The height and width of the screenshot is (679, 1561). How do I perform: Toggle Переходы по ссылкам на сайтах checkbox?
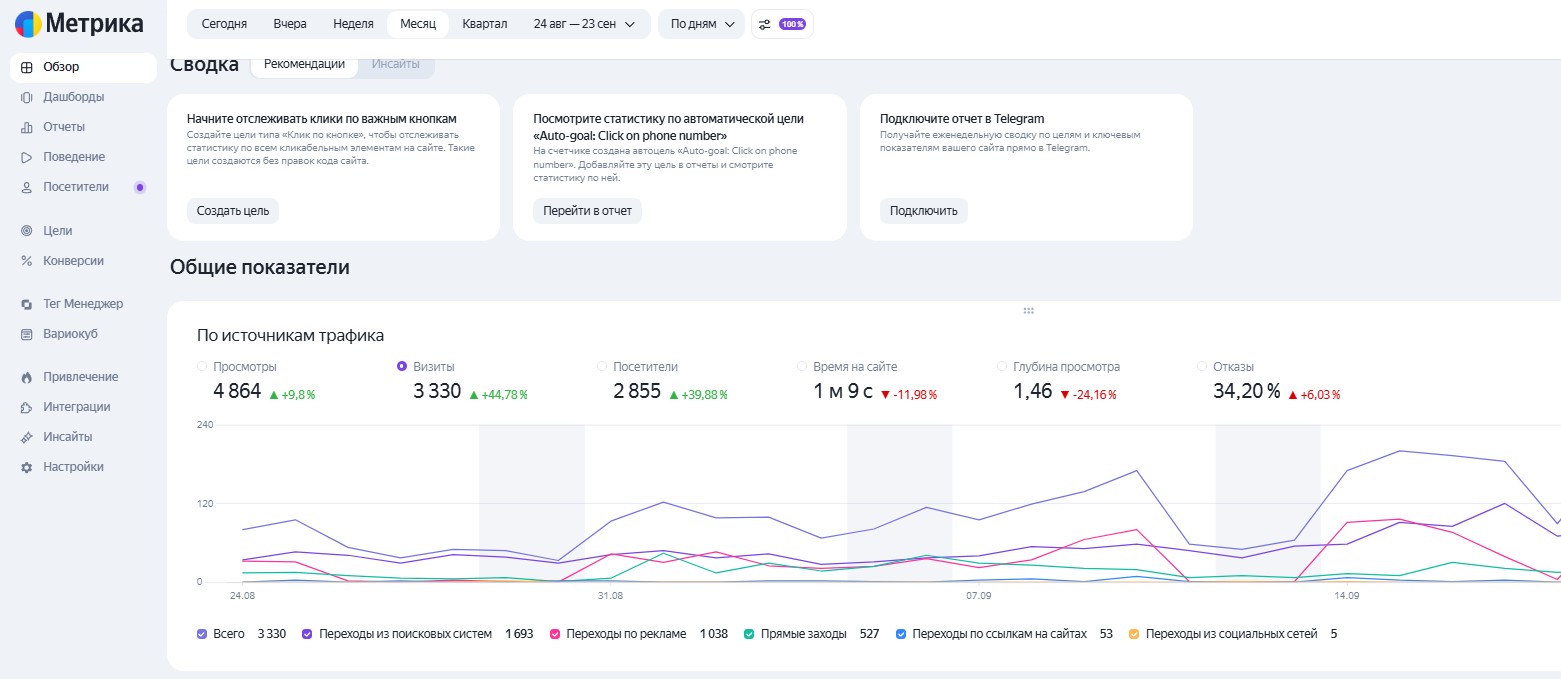(x=901, y=634)
